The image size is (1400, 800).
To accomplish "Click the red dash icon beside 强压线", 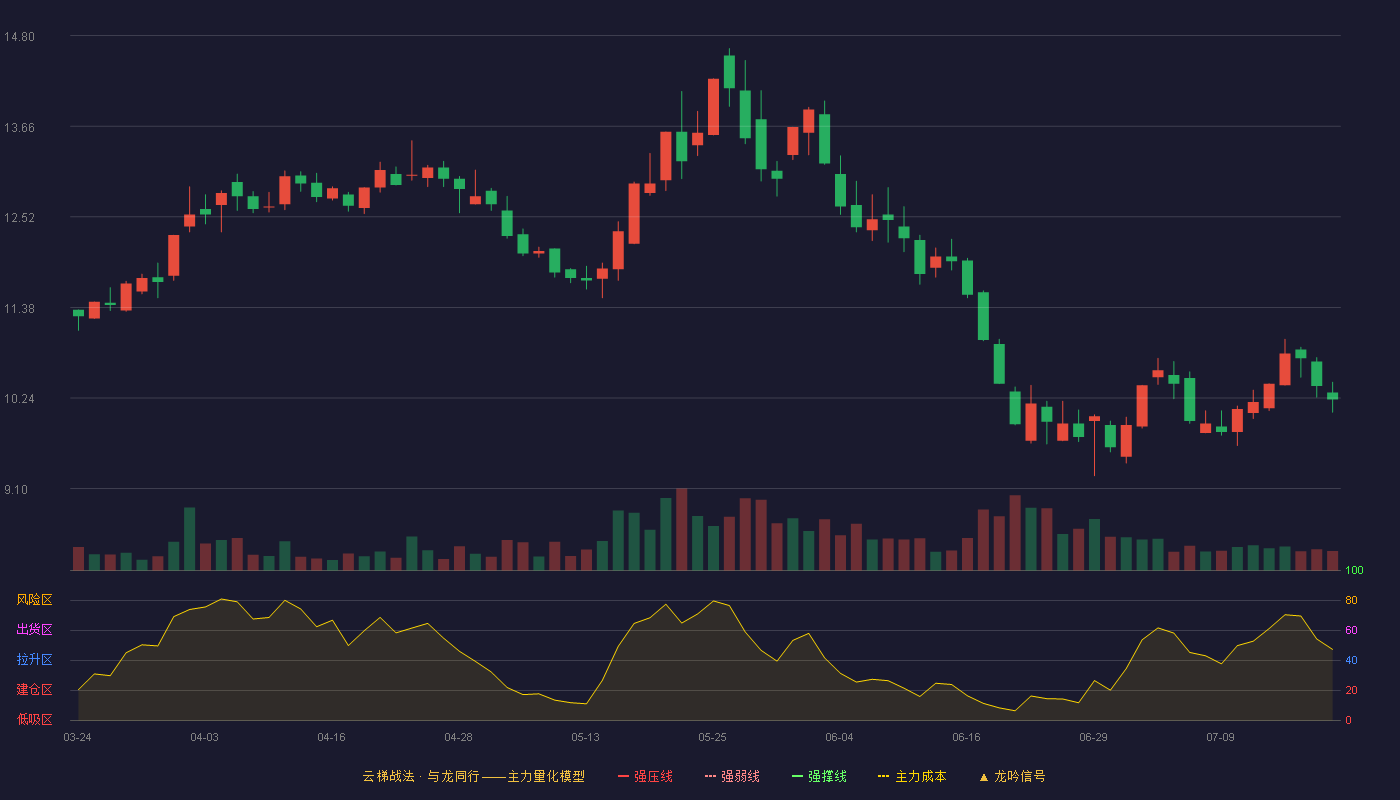I will point(623,776).
